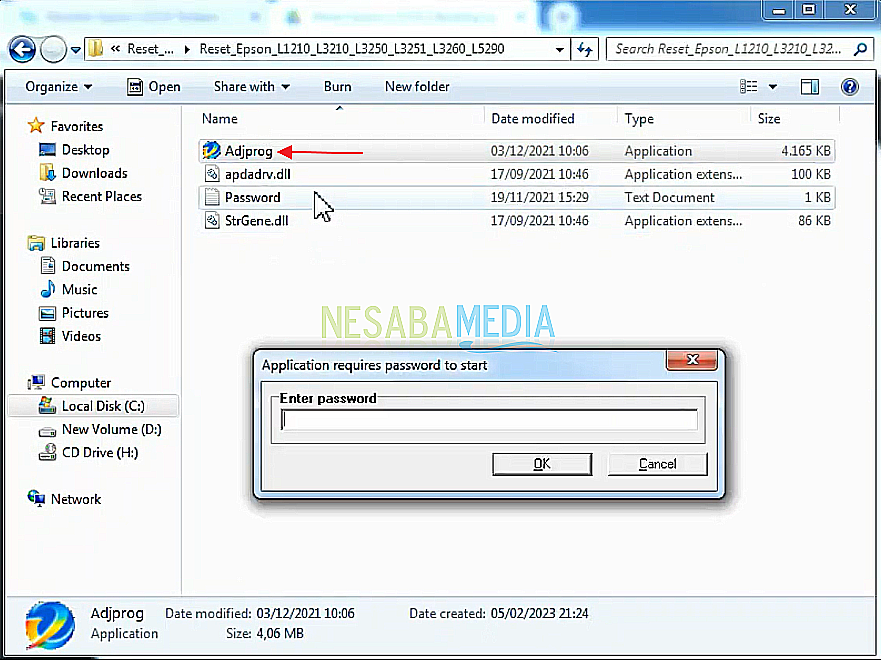Image resolution: width=881 pixels, height=660 pixels.
Task: Click the Help question mark icon
Action: [850, 87]
